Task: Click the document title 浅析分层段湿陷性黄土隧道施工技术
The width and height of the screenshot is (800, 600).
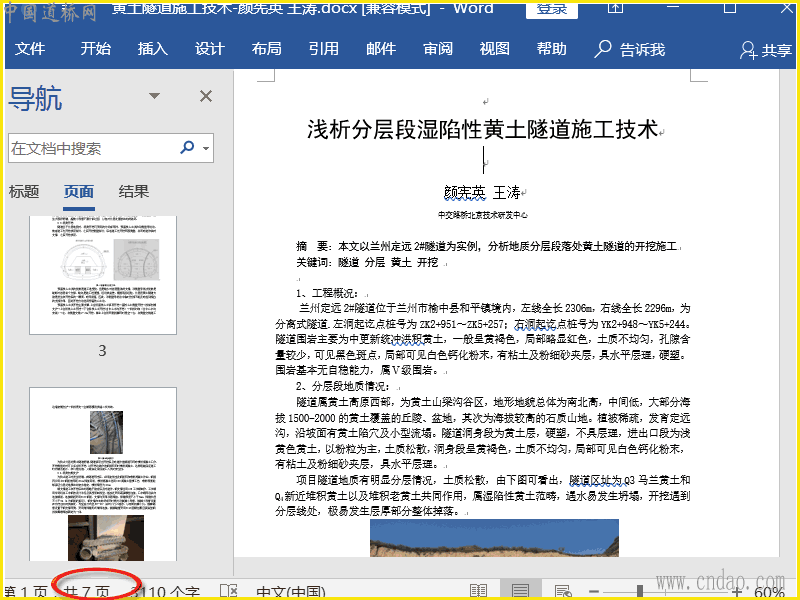Action: pyautogui.click(x=483, y=129)
